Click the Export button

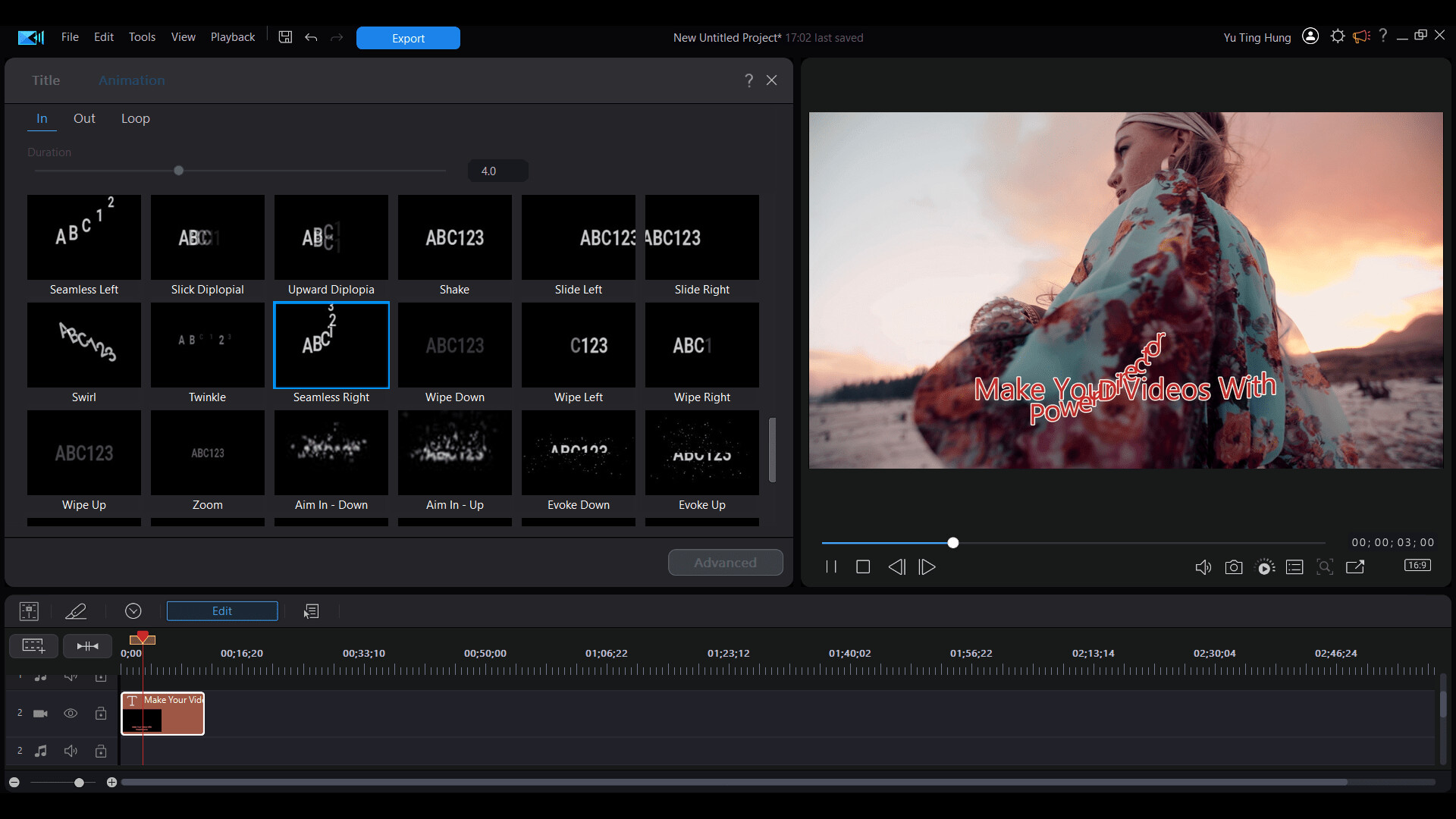407,38
